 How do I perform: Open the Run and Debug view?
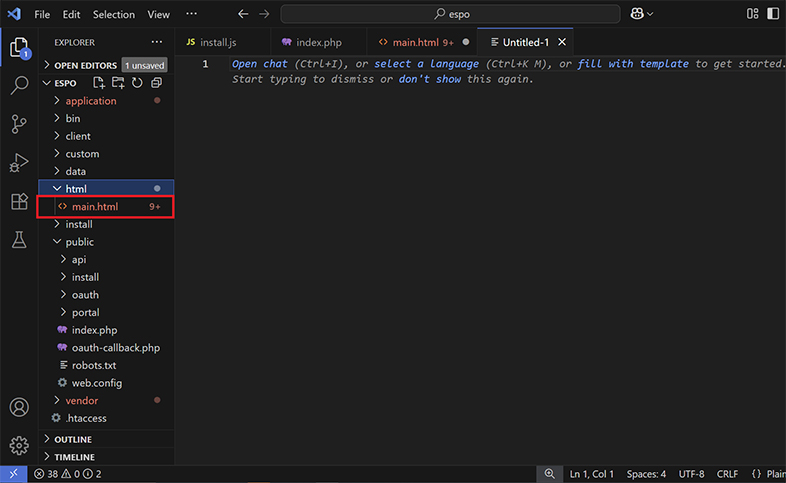point(19,163)
